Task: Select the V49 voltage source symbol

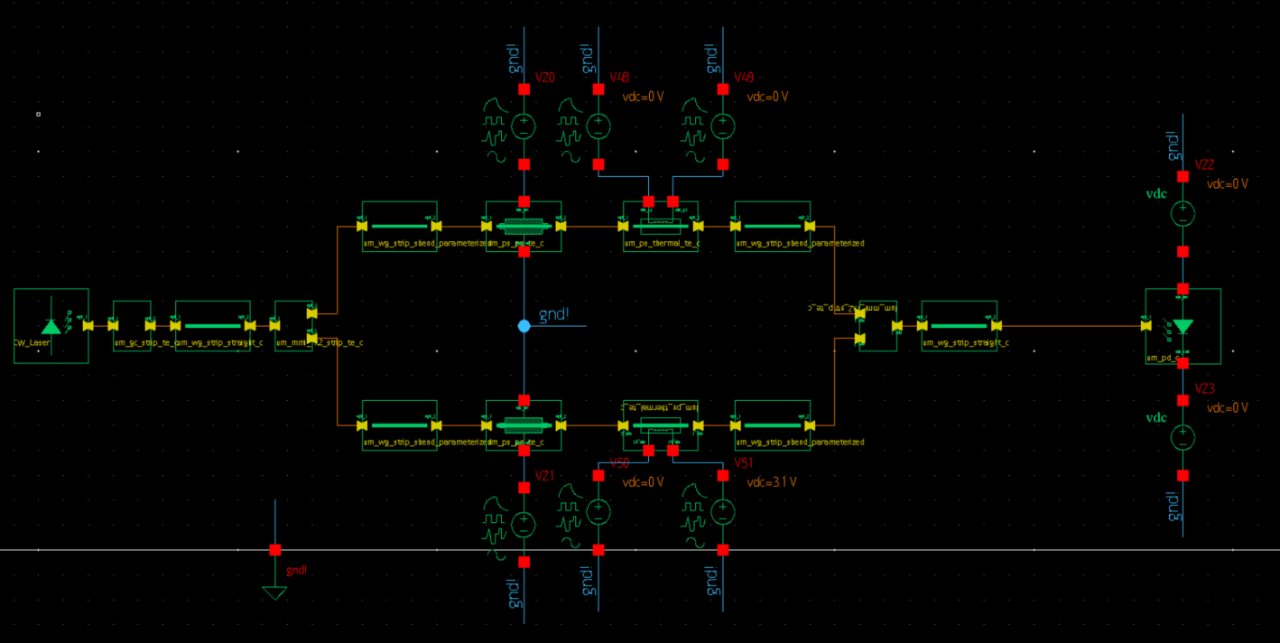Action: coord(722,126)
